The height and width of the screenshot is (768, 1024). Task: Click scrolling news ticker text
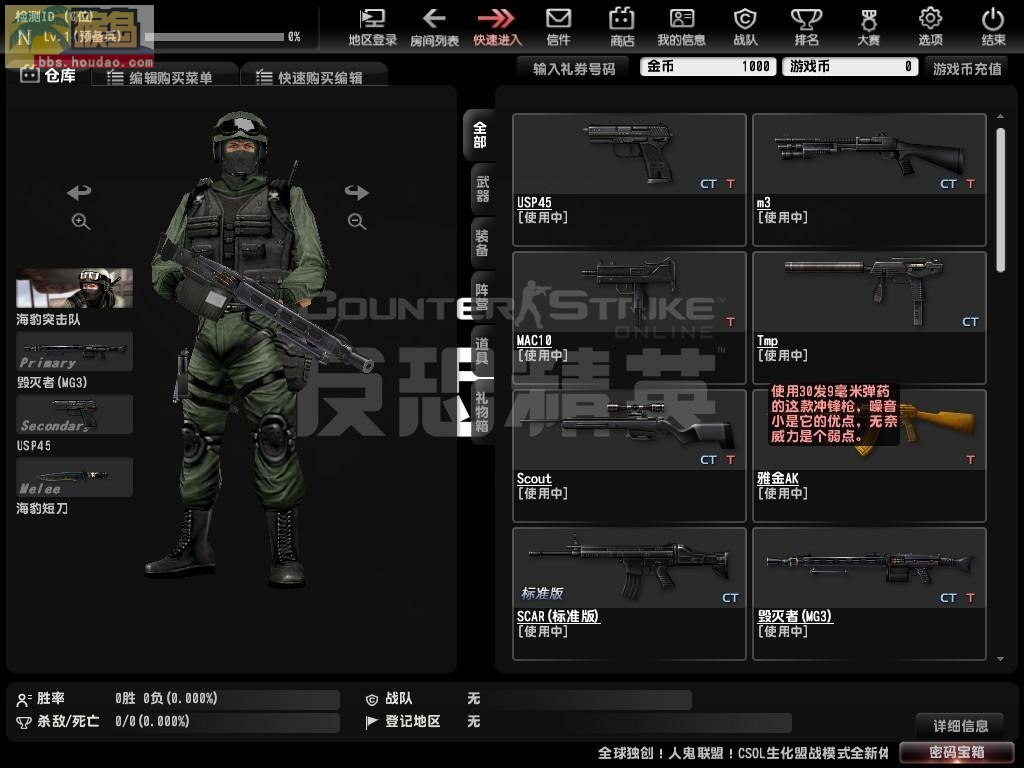743,753
